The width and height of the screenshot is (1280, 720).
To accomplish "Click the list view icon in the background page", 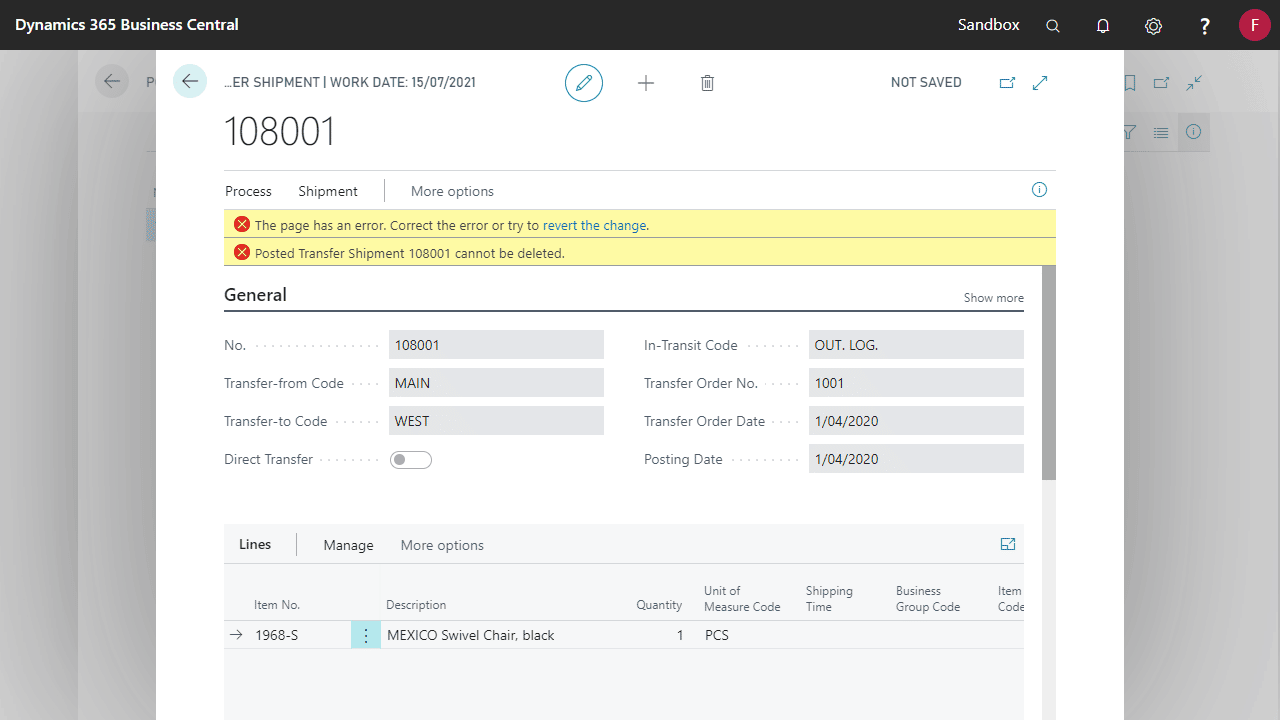I will tap(1161, 132).
